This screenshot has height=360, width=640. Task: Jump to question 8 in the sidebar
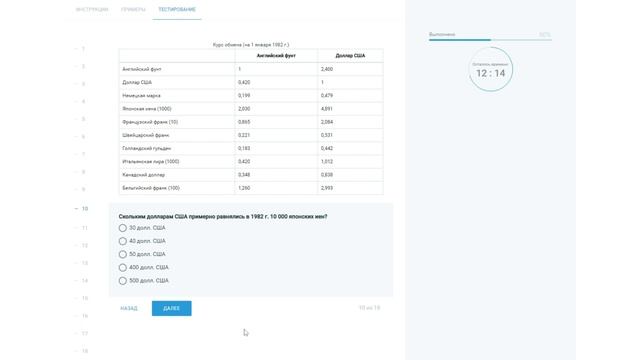pyautogui.click(x=83, y=172)
